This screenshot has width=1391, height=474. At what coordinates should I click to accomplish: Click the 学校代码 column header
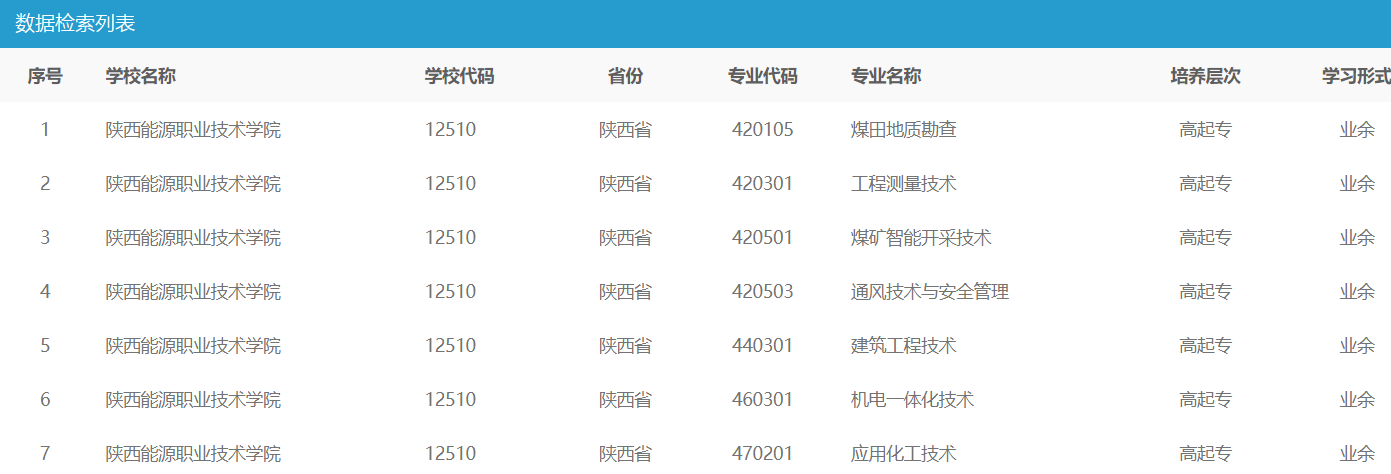click(460, 76)
